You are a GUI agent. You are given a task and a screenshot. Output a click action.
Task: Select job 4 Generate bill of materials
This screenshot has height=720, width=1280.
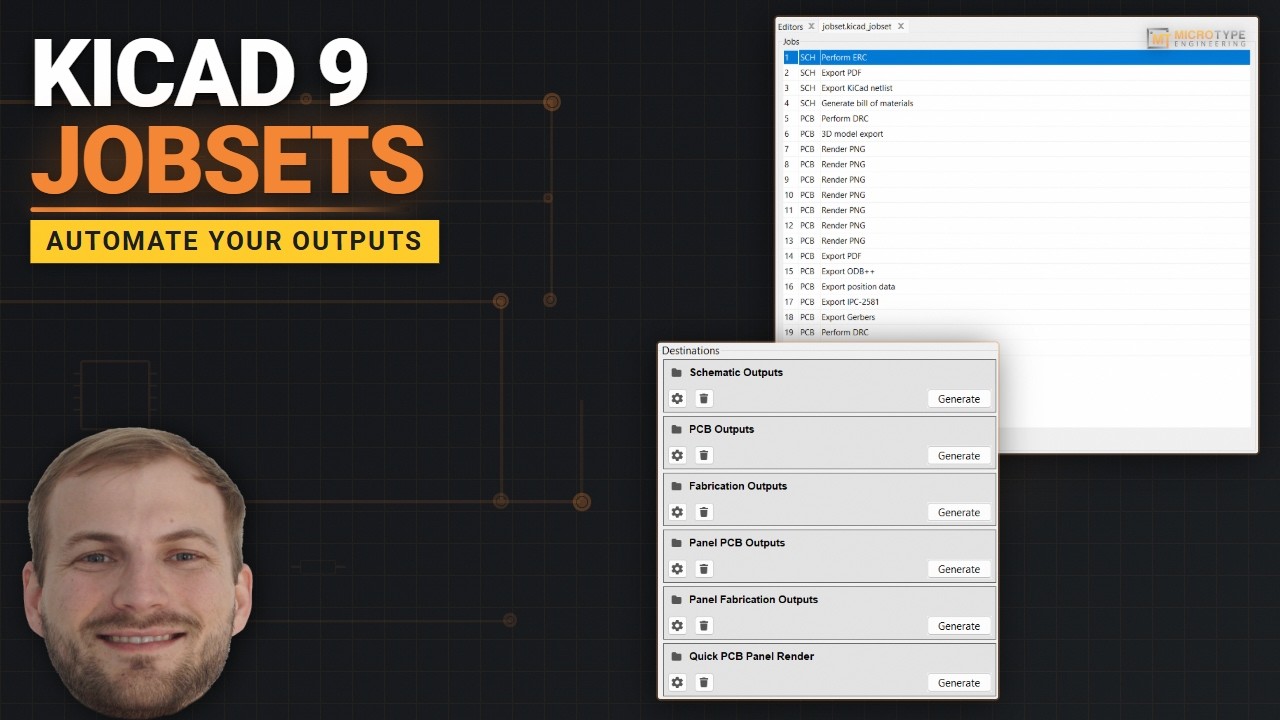click(1016, 103)
